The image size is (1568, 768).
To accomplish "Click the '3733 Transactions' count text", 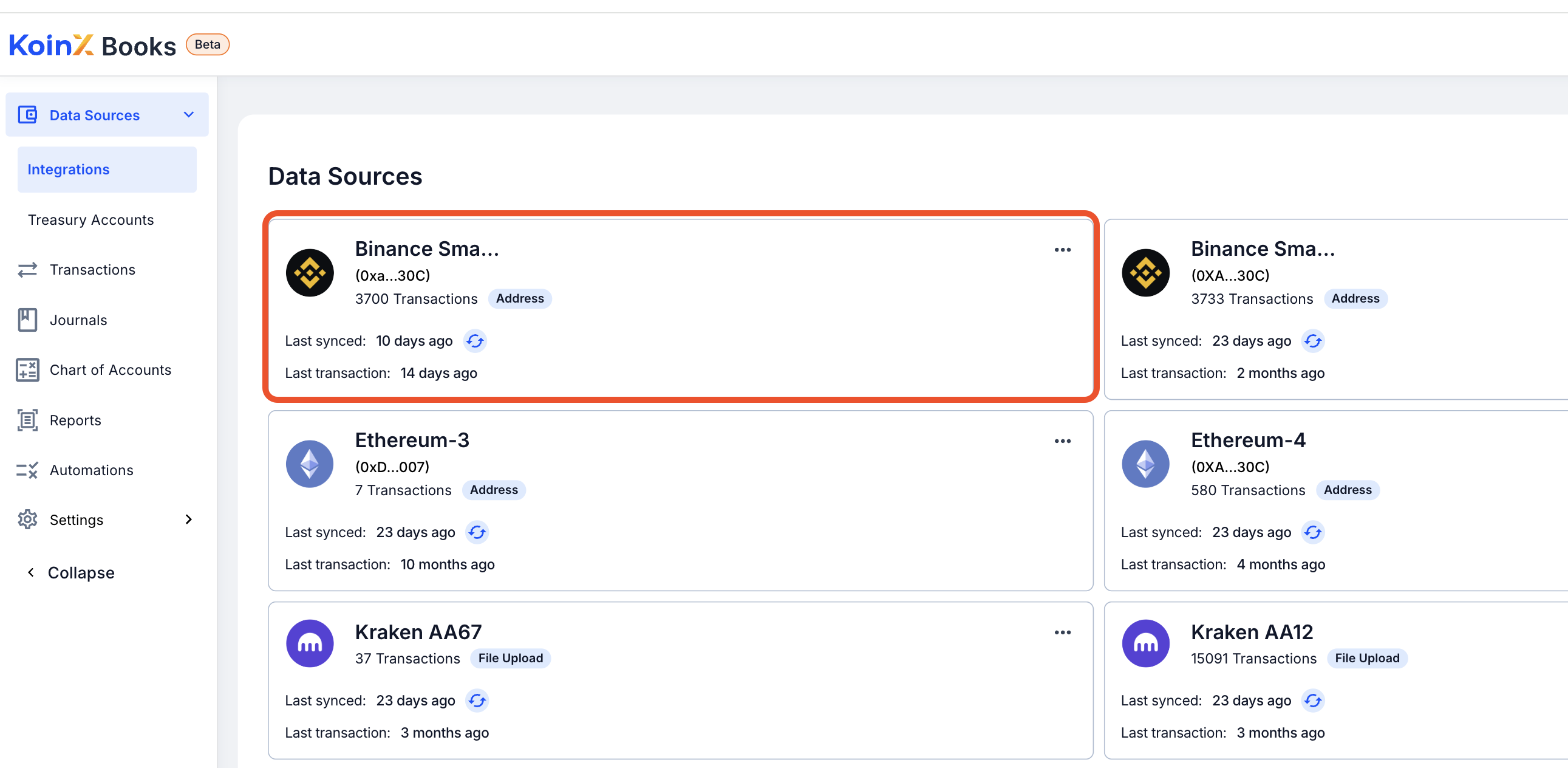I will pyautogui.click(x=1252, y=298).
